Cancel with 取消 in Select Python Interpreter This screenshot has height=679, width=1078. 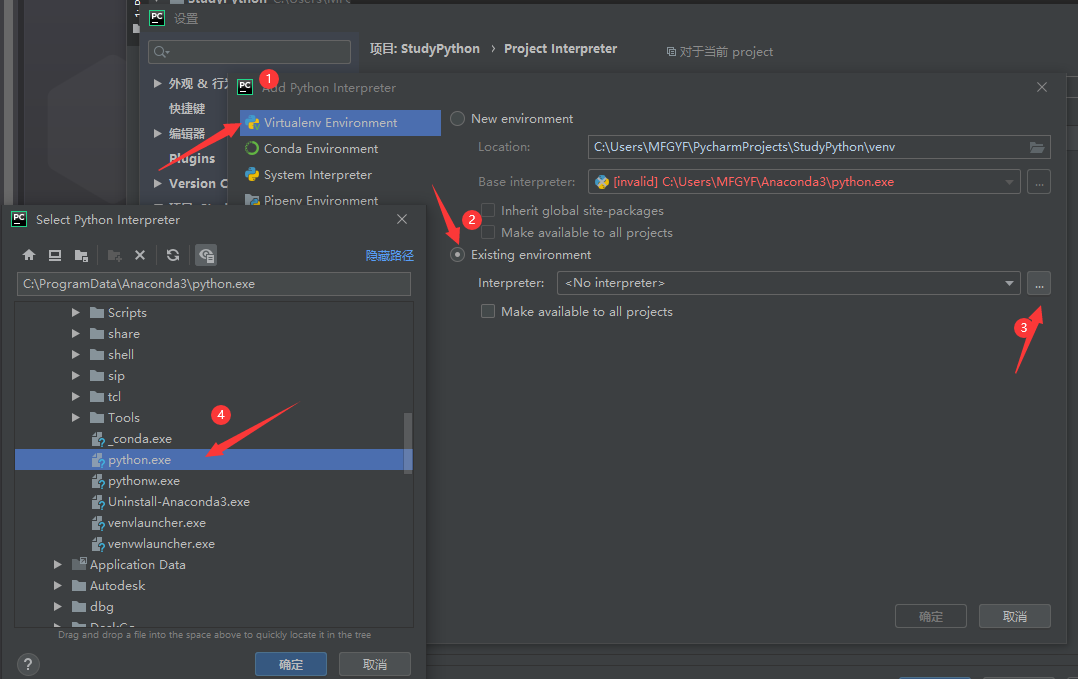click(375, 664)
